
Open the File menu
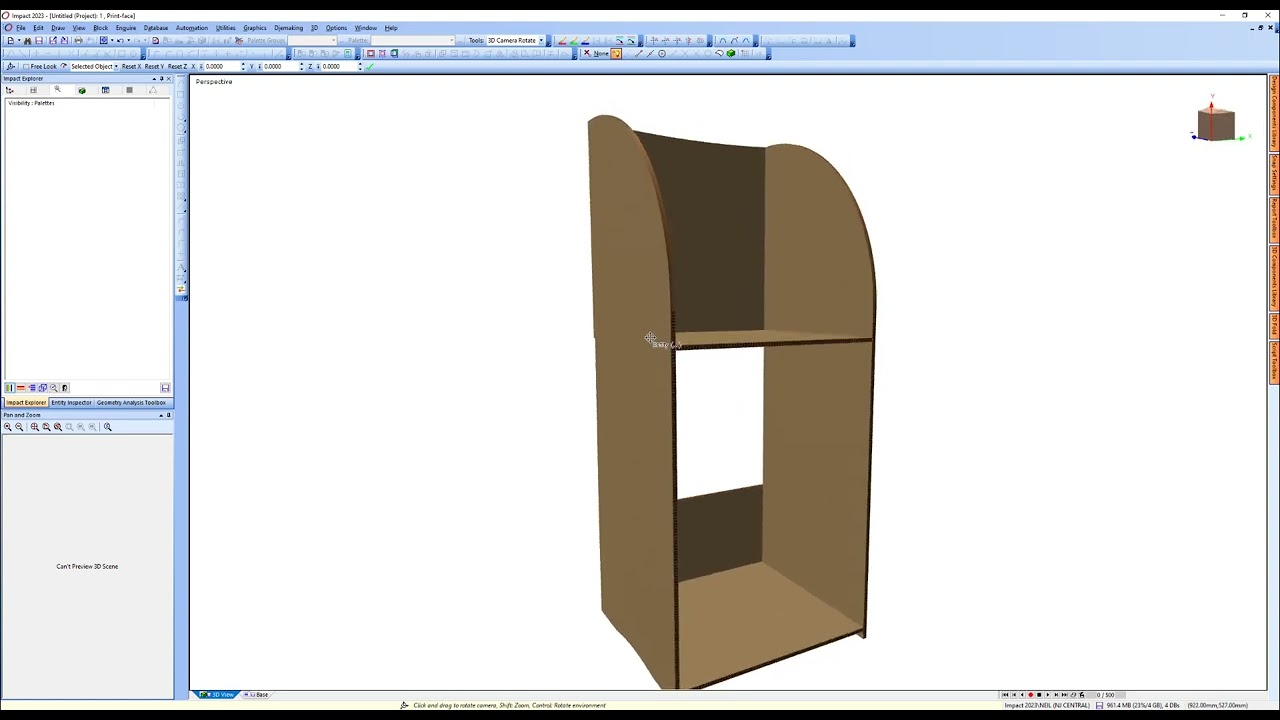pos(20,28)
